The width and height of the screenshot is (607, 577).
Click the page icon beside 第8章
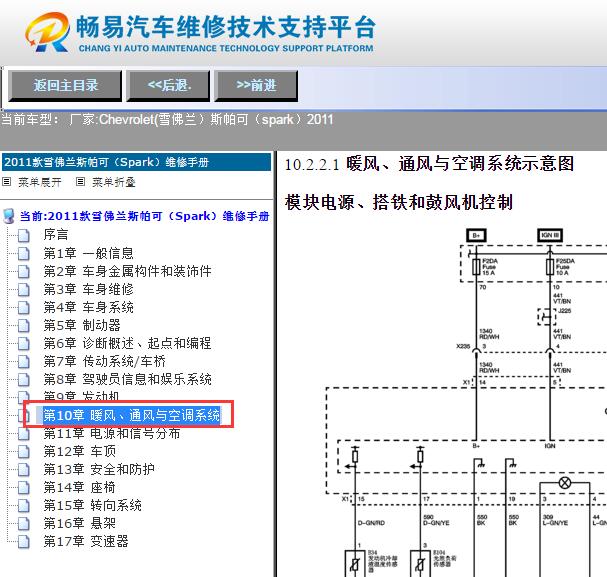[24, 379]
